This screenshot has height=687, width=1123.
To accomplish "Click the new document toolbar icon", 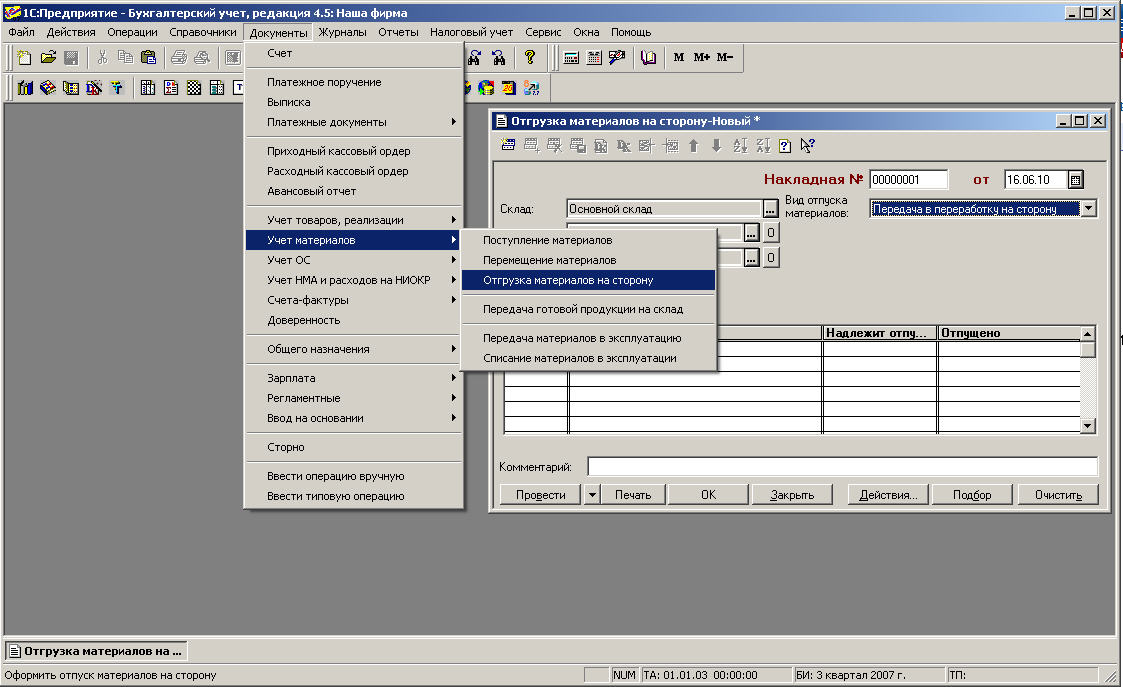I will pos(24,58).
